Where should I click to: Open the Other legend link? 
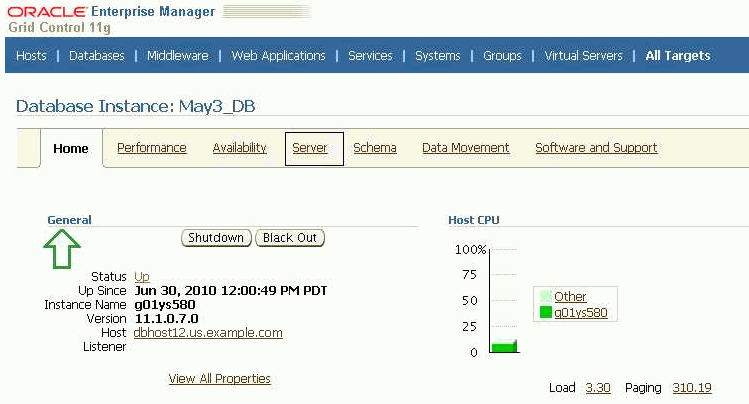(570, 297)
